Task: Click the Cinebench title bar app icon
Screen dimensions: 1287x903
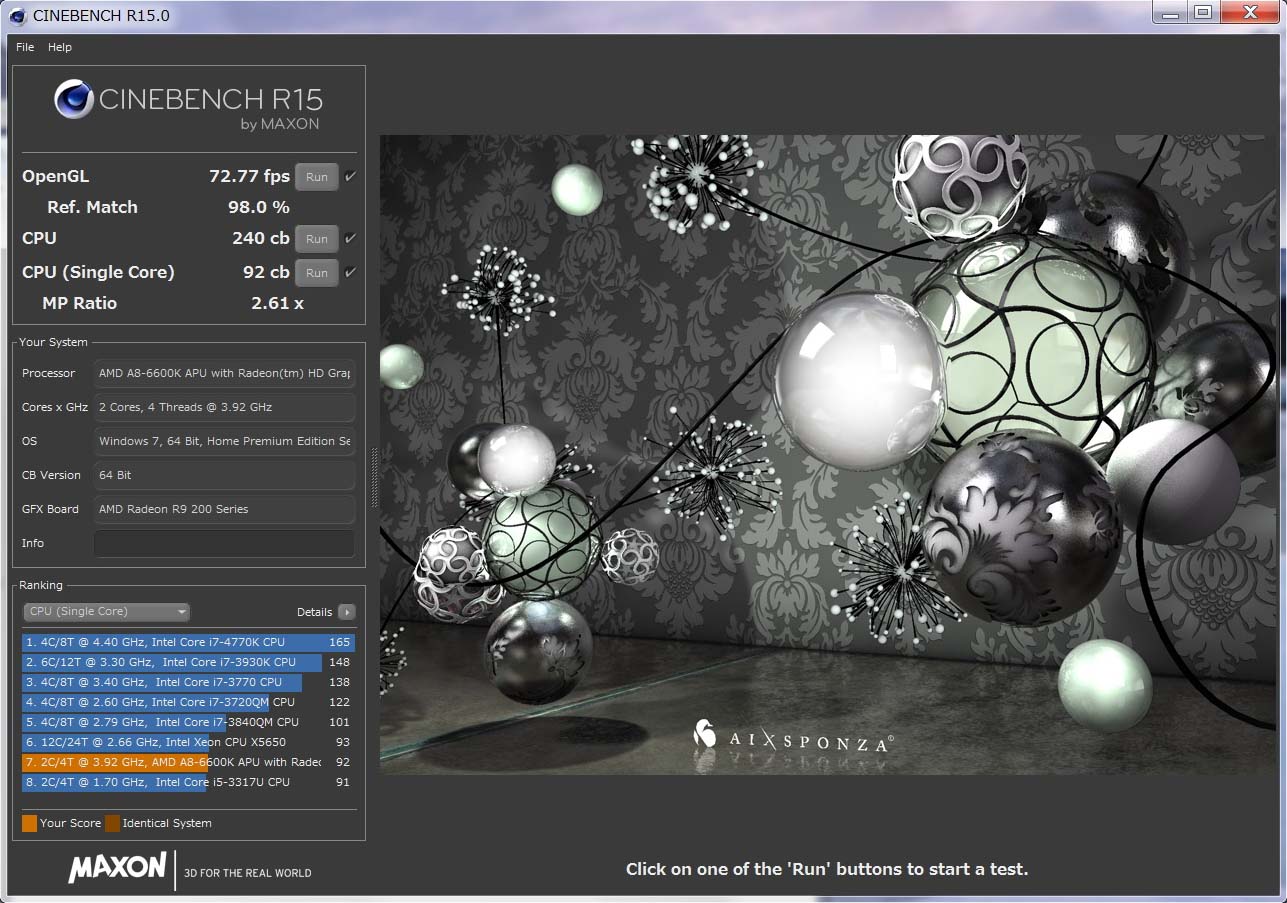Action: click(17, 15)
